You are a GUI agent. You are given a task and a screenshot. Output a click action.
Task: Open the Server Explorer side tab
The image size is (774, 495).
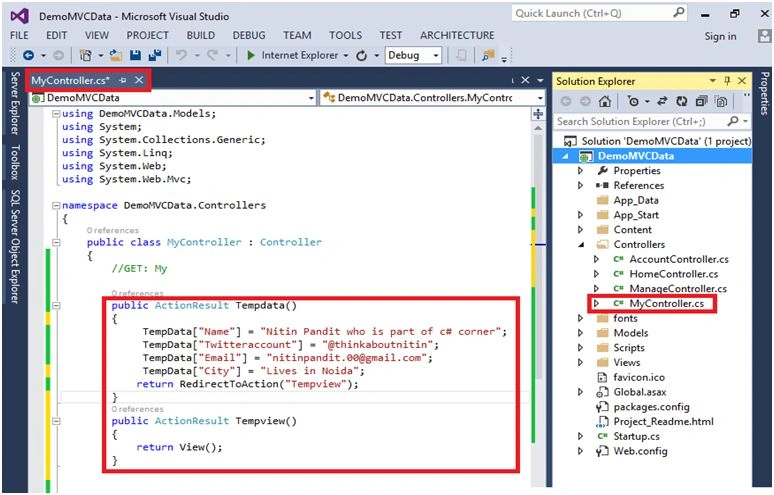(x=15, y=103)
